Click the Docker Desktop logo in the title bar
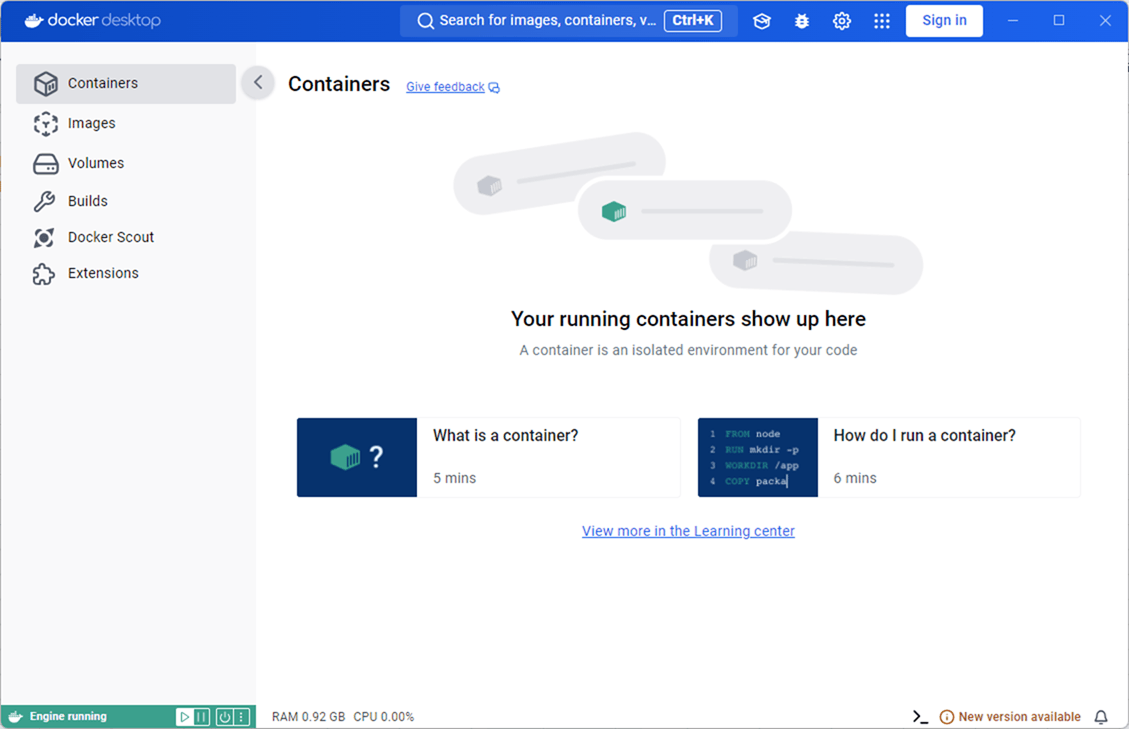This screenshot has width=1129, height=729. (x=92, y=21)
